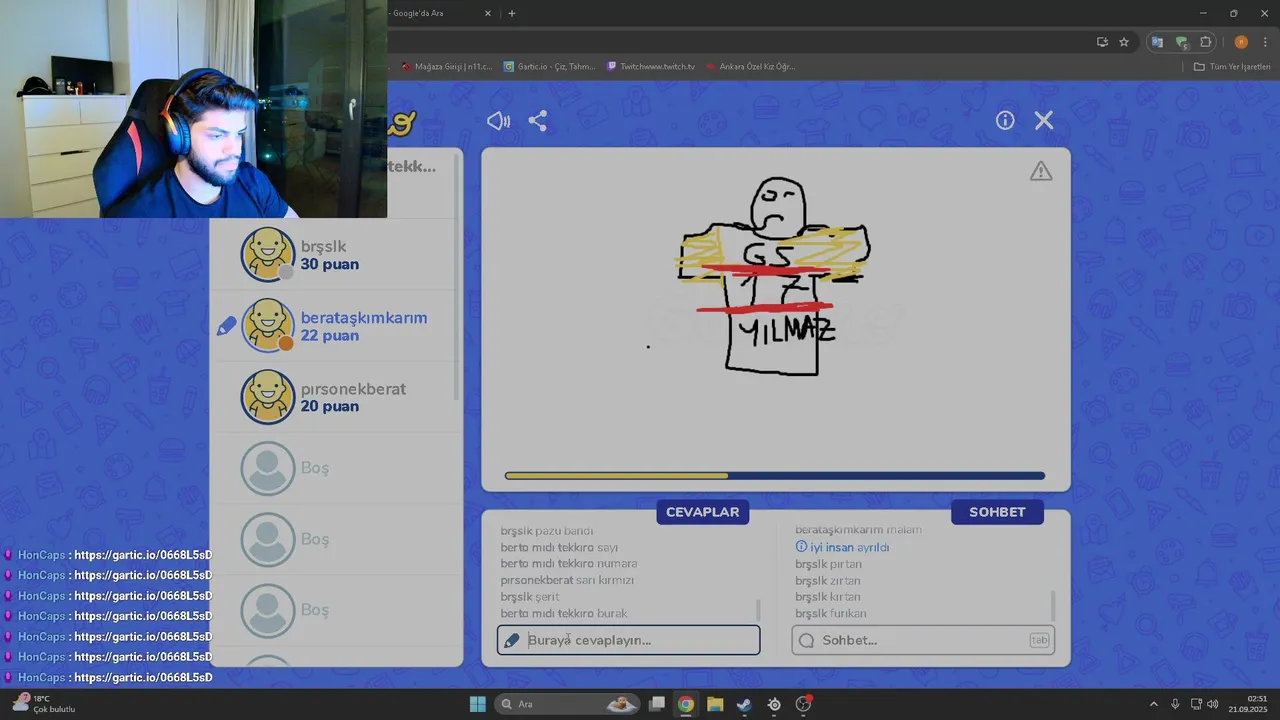1280x720 pixels.
Task: Open the Google Translate extension
Action: click(1157, 42)
